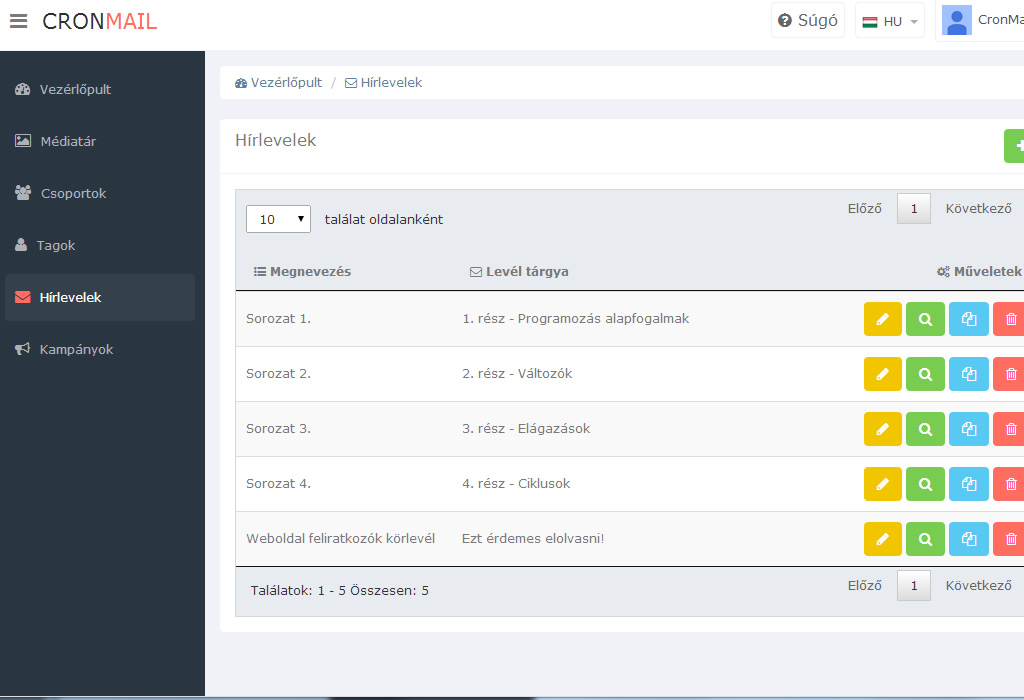Toggle the hamburger sidebar menu

click(19, 21)
